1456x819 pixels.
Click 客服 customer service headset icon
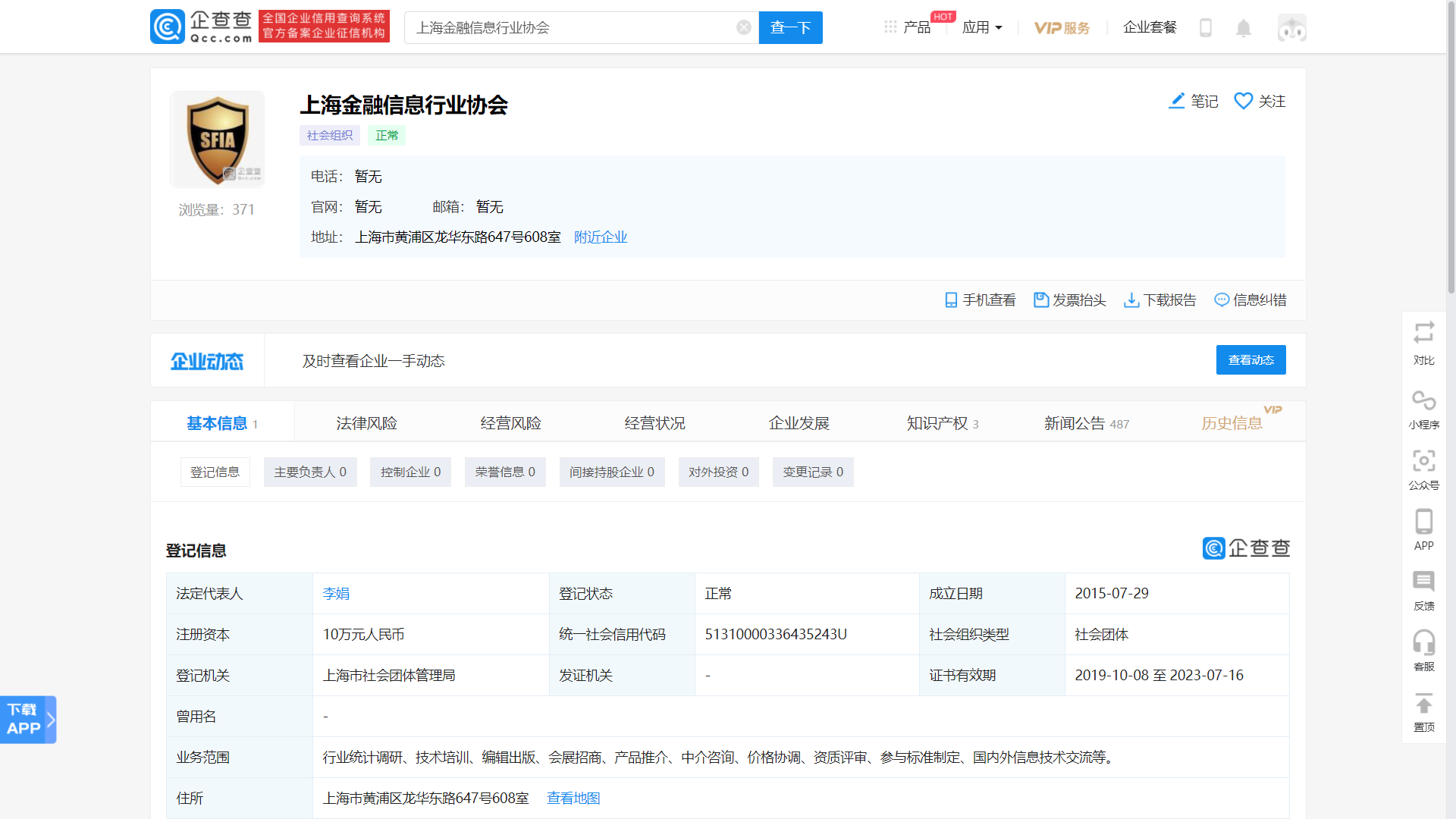click(x=1423, y=642)
